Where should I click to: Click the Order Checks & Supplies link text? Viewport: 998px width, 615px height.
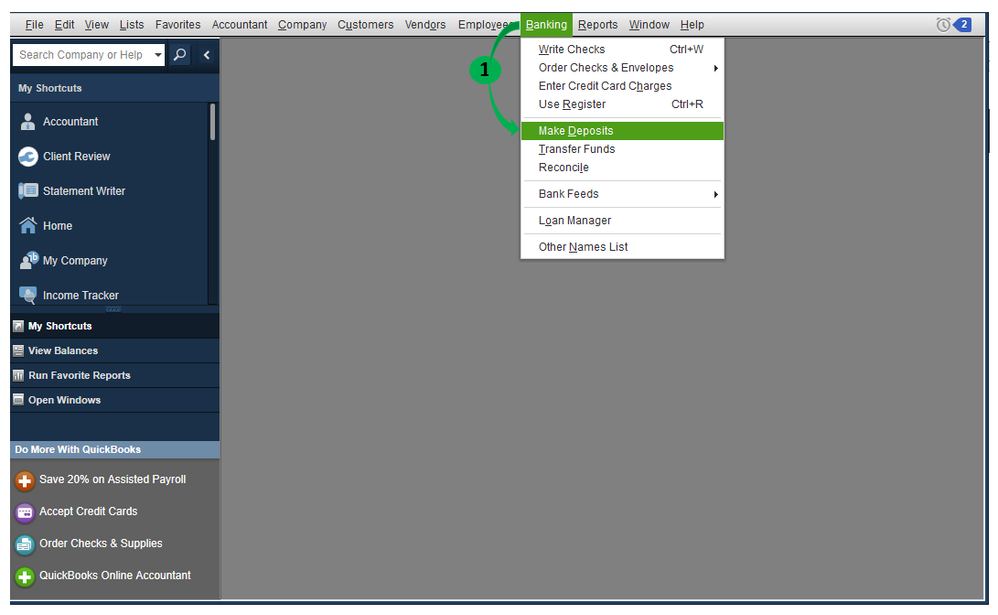(101, 543)
